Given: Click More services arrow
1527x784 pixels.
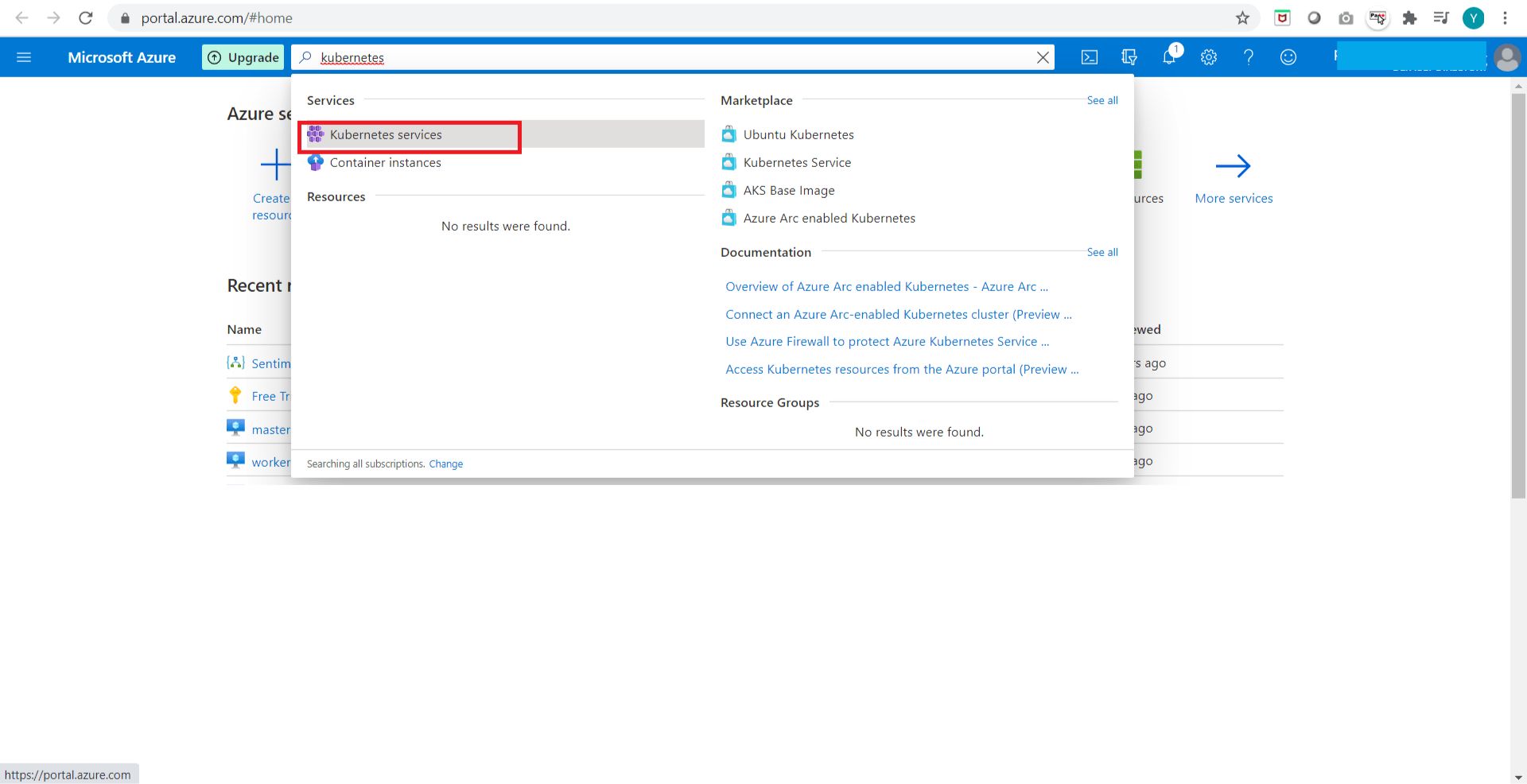Looking at the screenshot, I should [1234, 165].
